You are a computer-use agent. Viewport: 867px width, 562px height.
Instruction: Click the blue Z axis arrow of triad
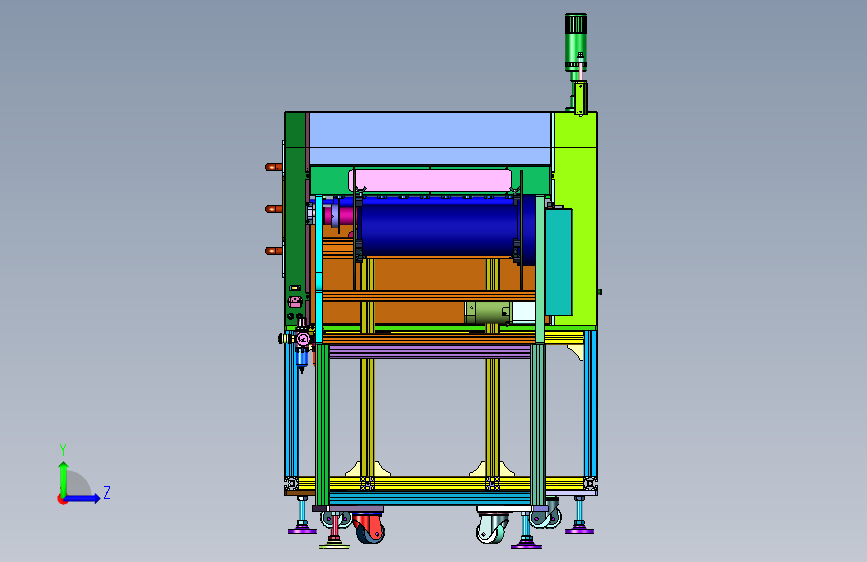click(x=83, y=498)
